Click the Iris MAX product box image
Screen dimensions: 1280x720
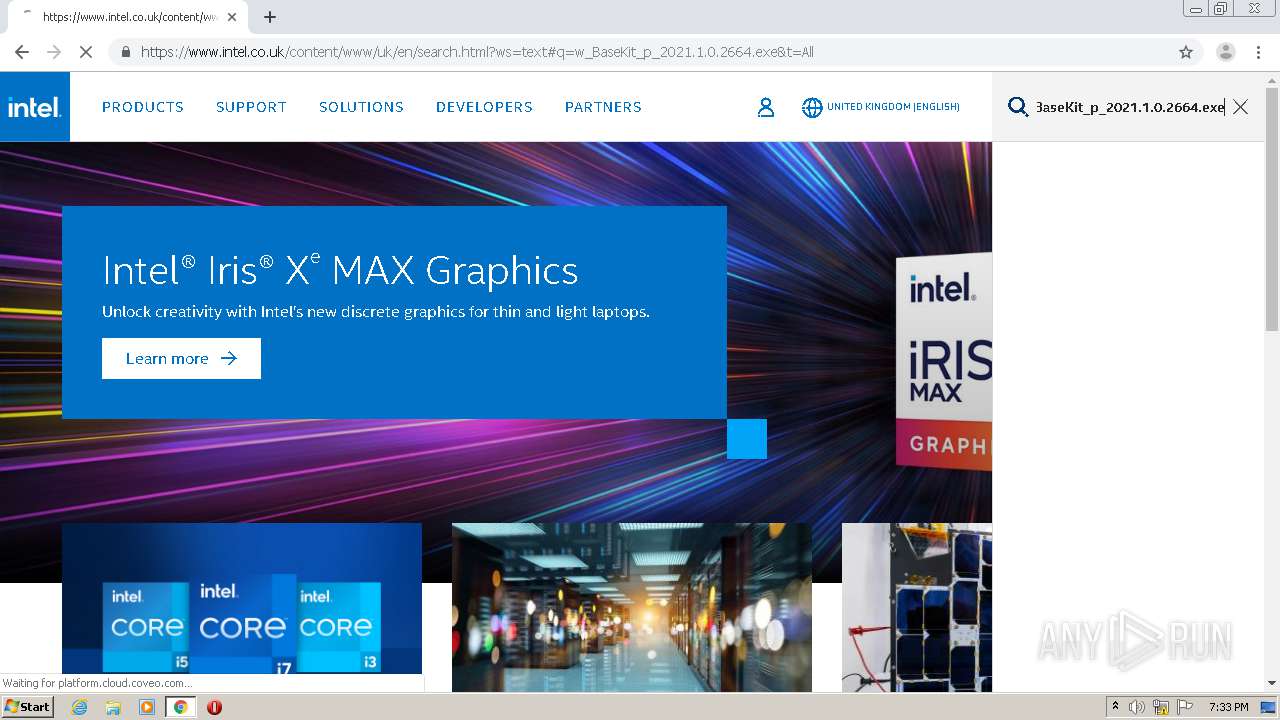point(943,362)
